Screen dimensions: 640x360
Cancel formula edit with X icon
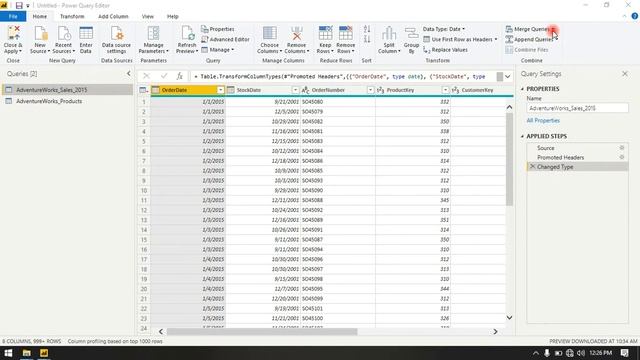point(146,76)
